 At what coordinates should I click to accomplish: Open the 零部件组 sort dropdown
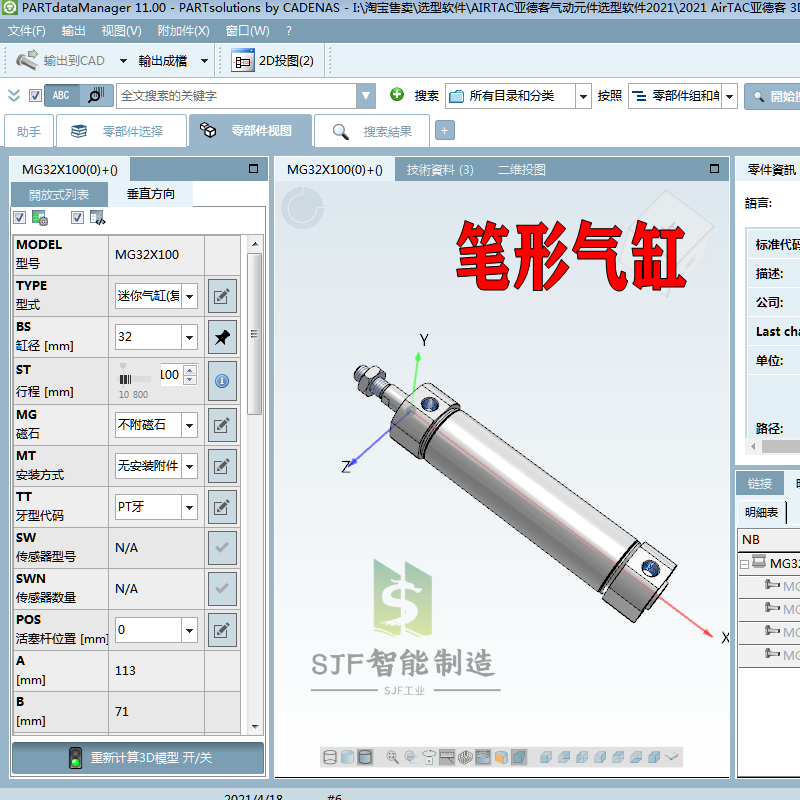pyautogui.click(x=730, y=96)
